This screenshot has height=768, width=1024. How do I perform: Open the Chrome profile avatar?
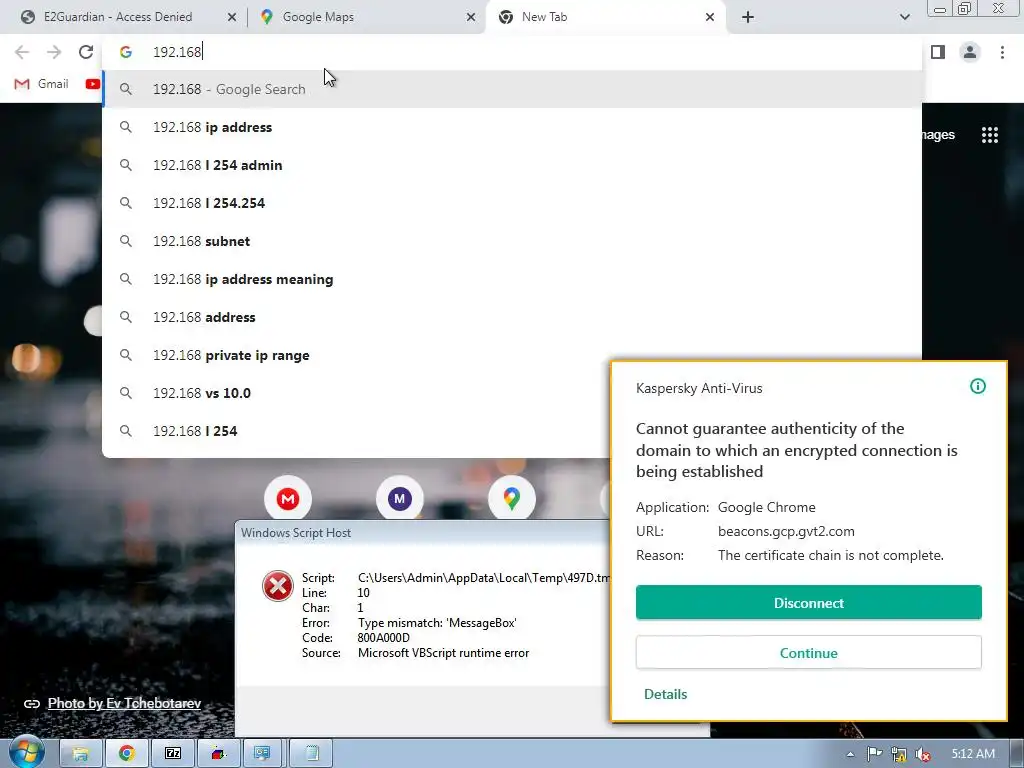point(970,52)
